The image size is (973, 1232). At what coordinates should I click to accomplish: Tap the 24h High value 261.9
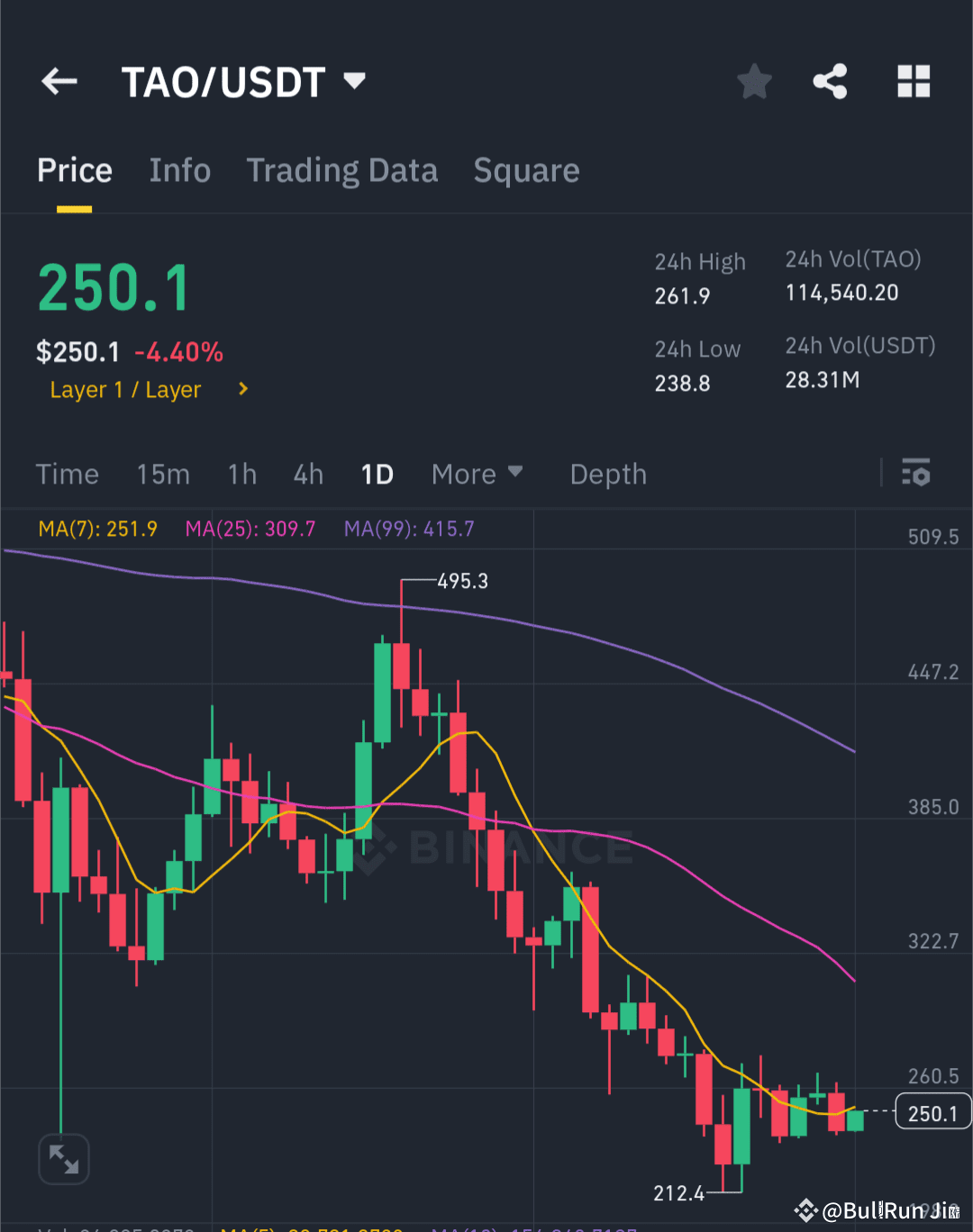pos(682,295)
